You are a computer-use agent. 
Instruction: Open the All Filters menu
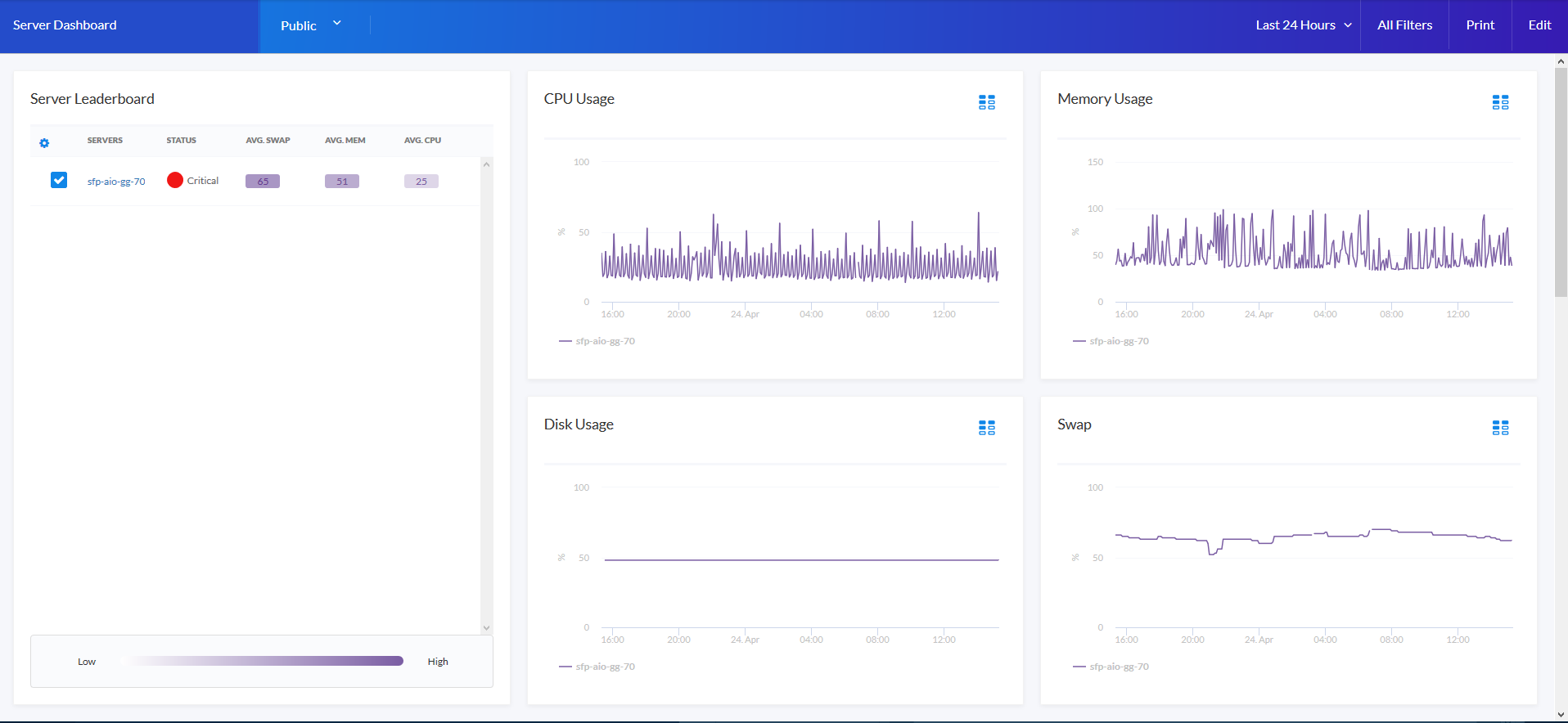pos(1404,25)
